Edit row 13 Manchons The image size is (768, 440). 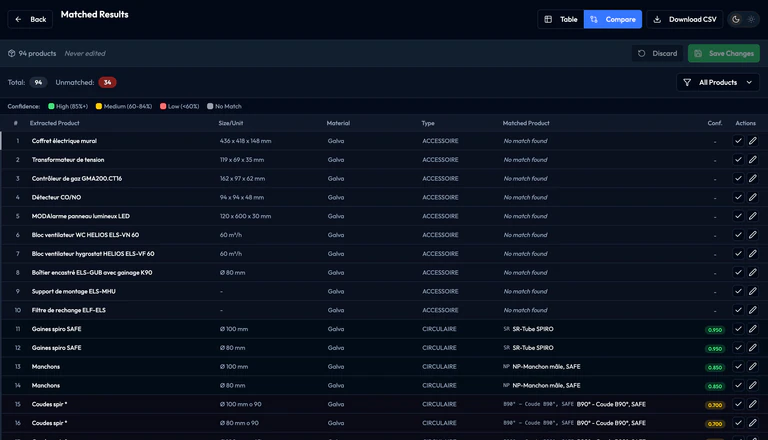point(753,367)
